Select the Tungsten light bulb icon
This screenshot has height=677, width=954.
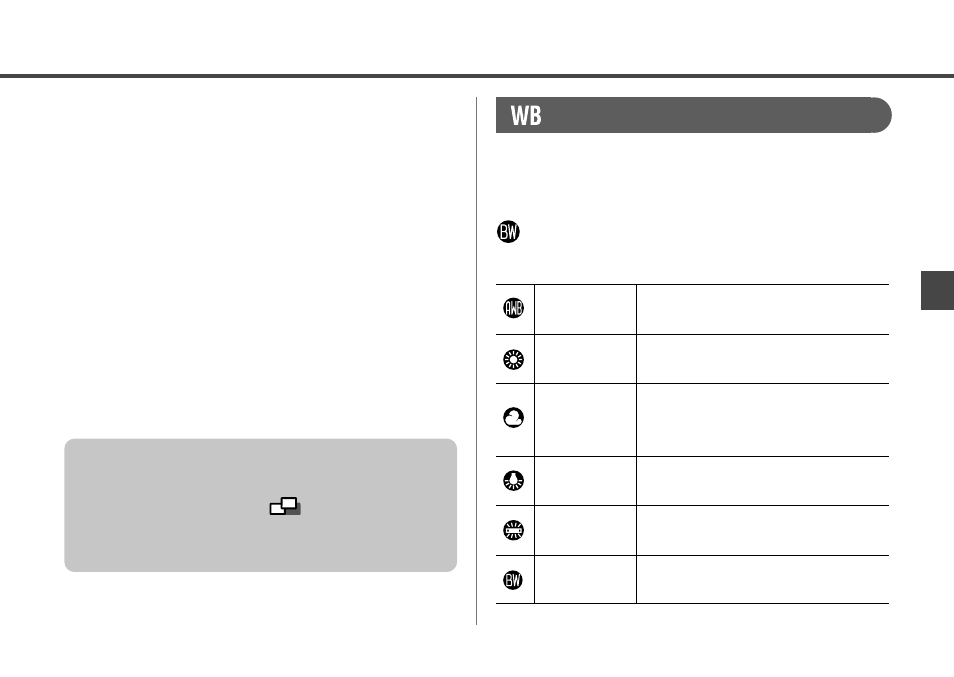(514, 481)
